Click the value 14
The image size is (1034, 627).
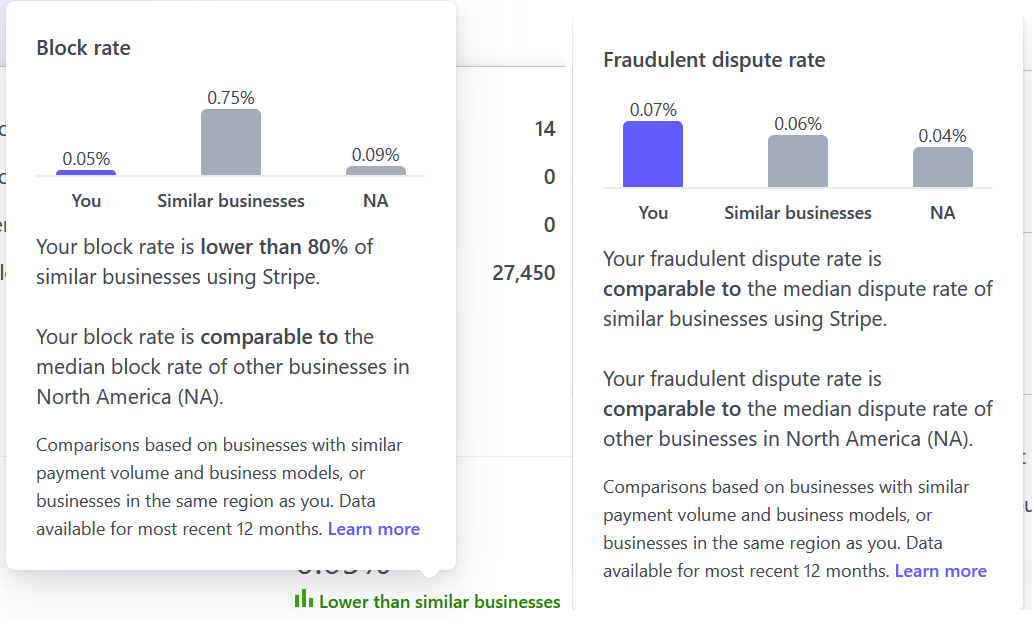pos(543,129)
